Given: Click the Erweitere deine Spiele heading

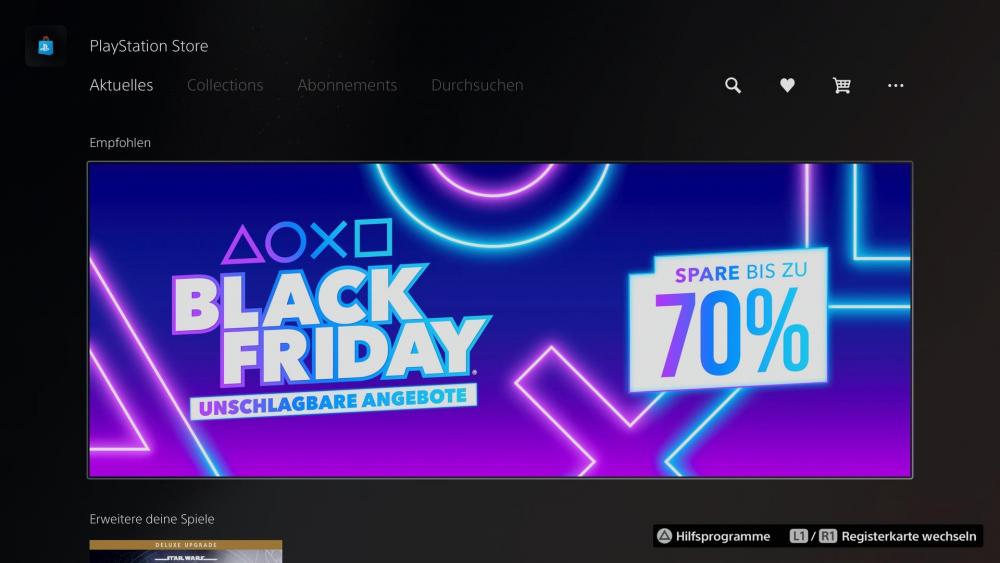Looking at the screenshot, I should coord(152,519).
